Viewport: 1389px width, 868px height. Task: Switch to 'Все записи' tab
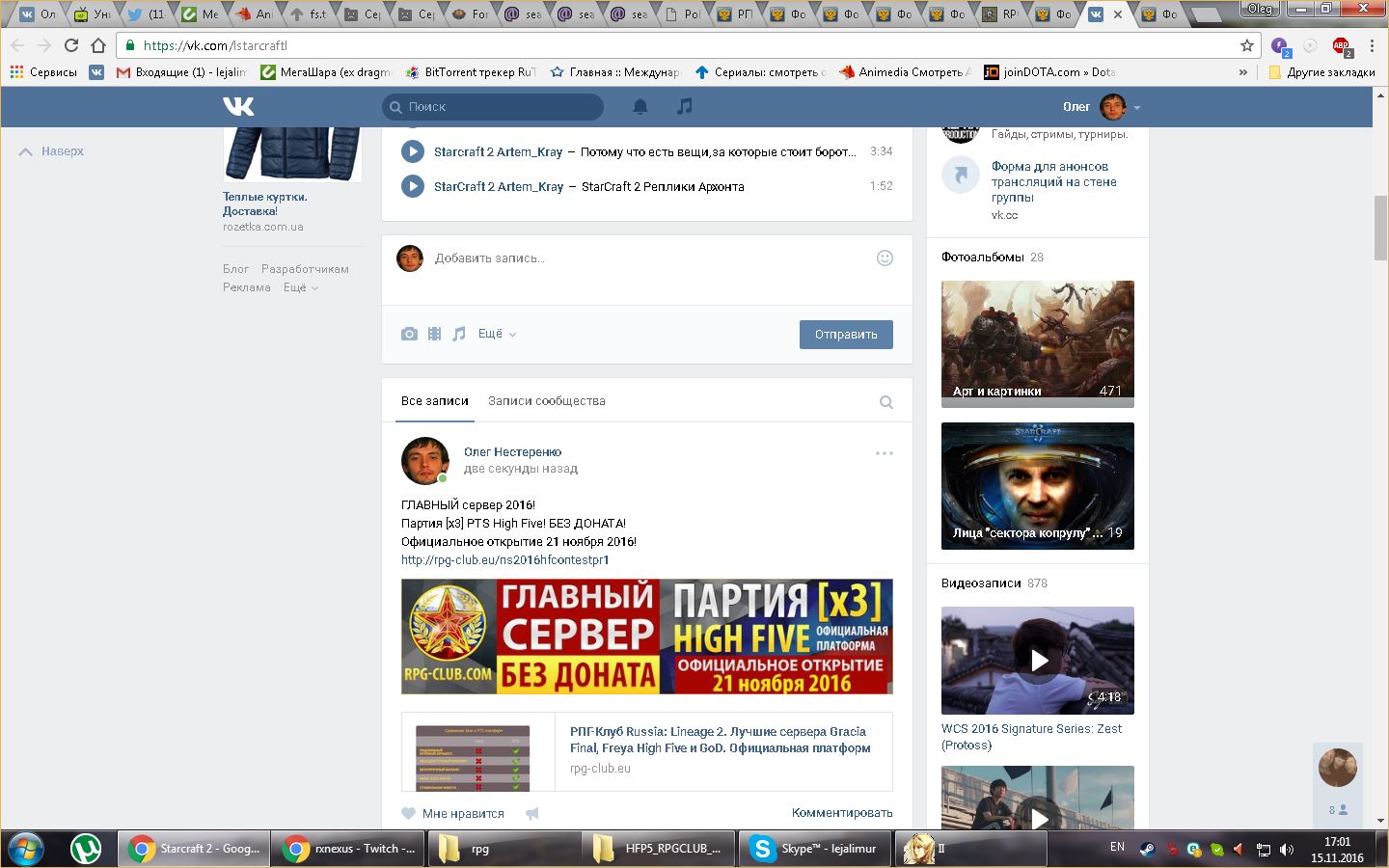435,401
